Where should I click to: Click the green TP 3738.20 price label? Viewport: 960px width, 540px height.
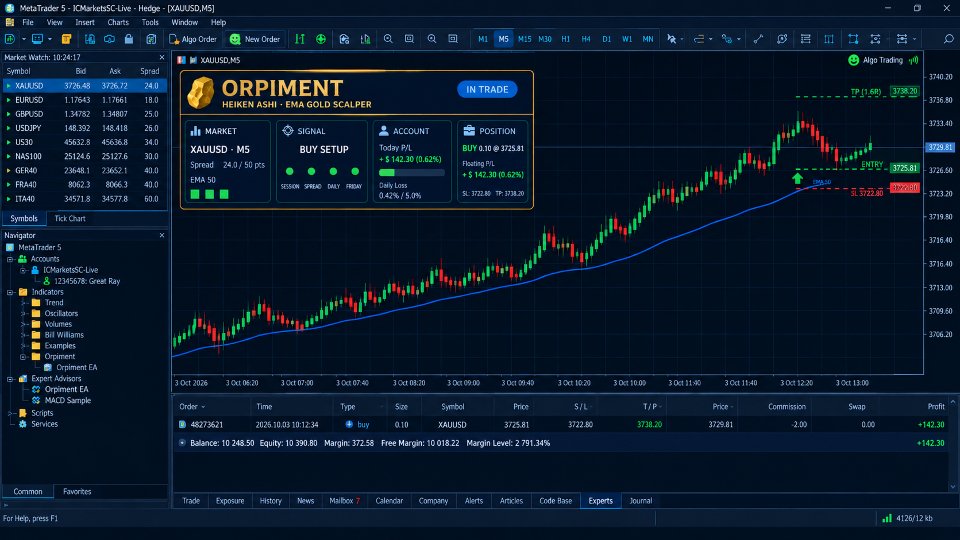pyautogui.click(x=904, y=91)
